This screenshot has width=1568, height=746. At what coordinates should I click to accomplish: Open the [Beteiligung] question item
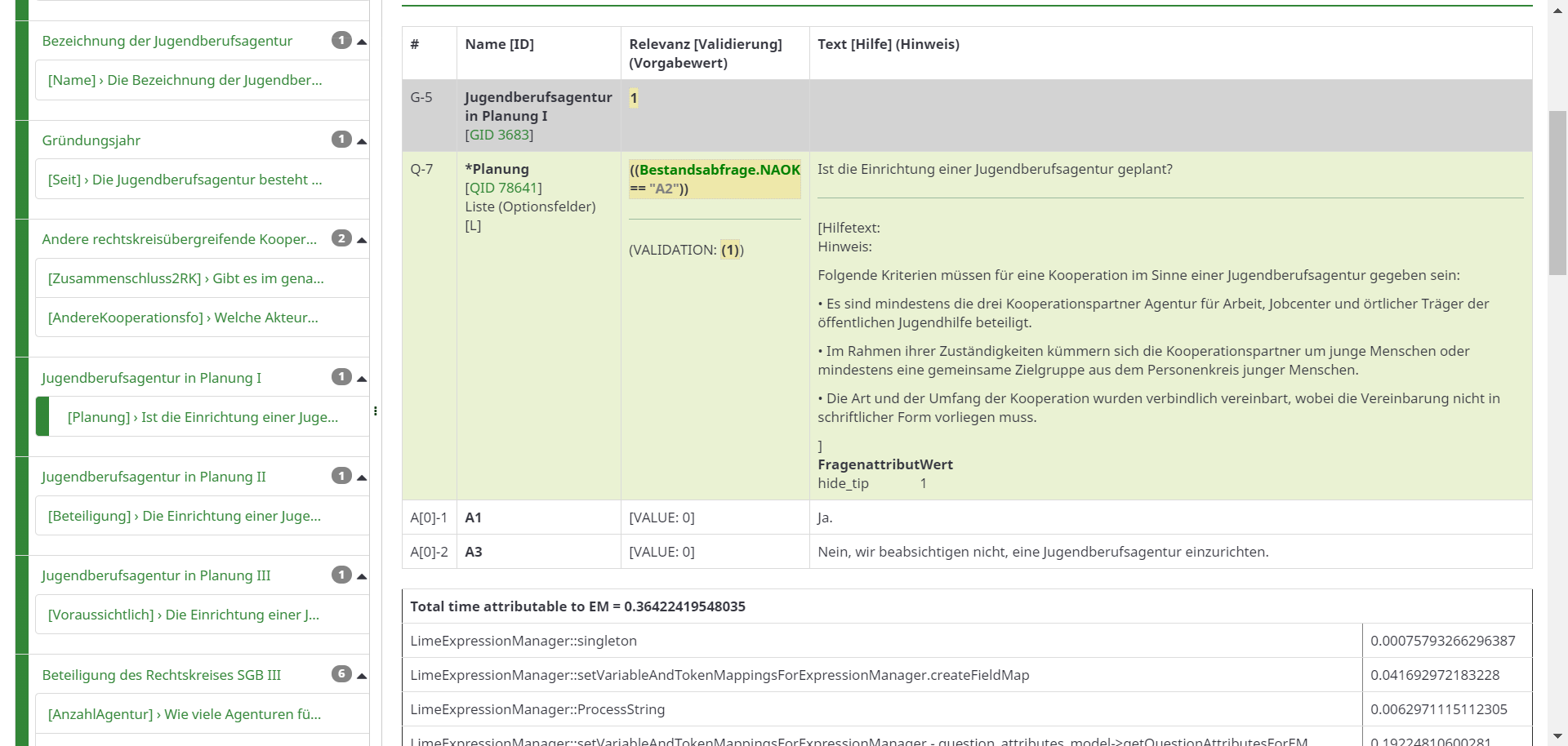coord(184,516)
